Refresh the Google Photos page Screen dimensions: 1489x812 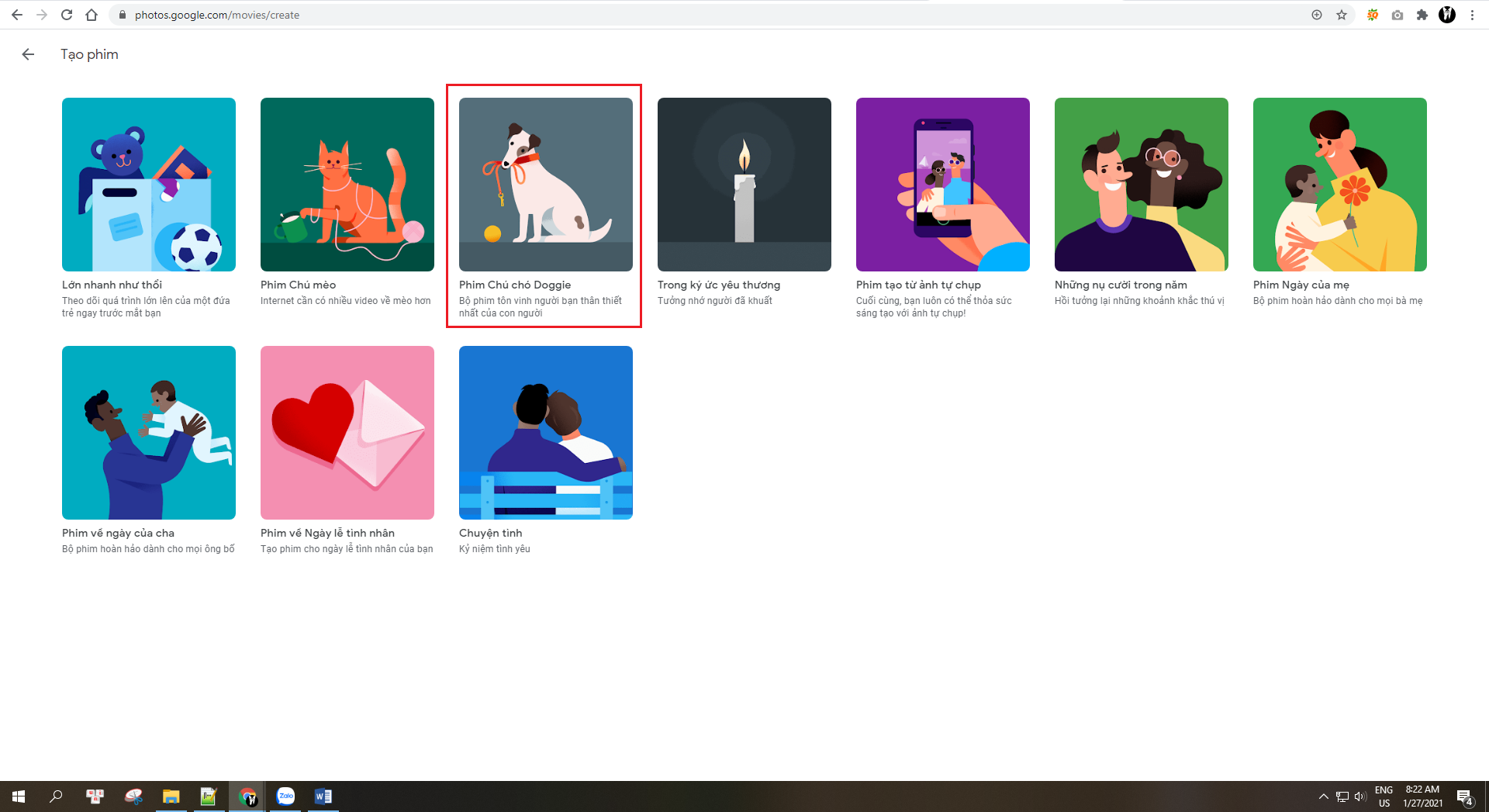tap(65, 14)
